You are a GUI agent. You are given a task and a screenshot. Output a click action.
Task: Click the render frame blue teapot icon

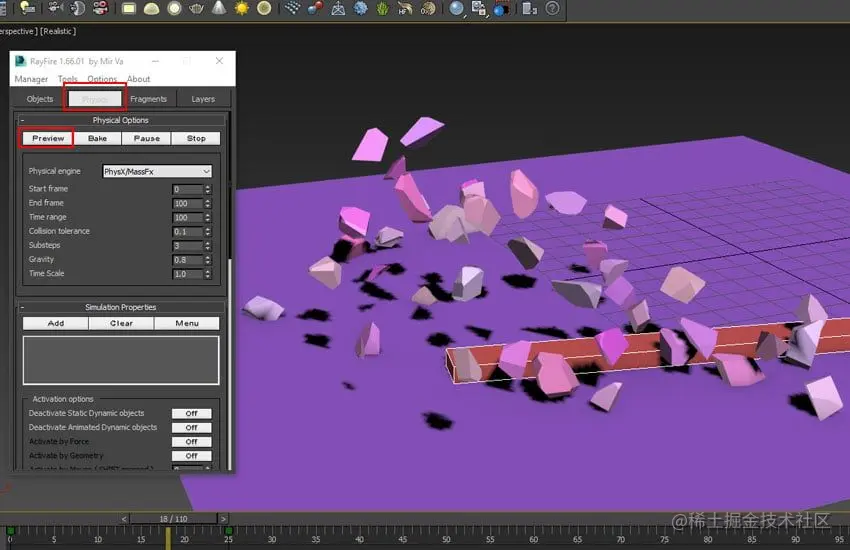(501, 9)
